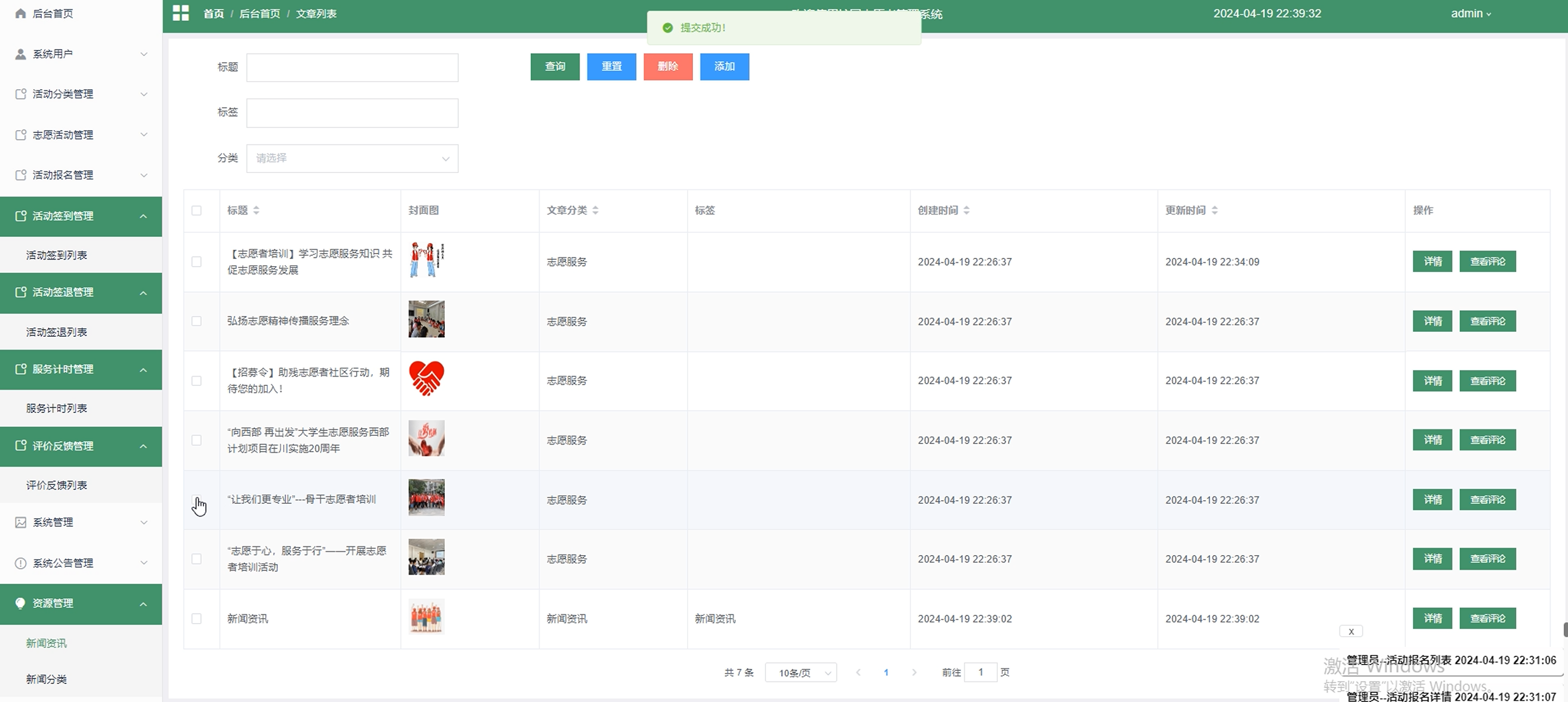Click the grid menu icon in header
1568x702 pixels.
coord(181,13)
